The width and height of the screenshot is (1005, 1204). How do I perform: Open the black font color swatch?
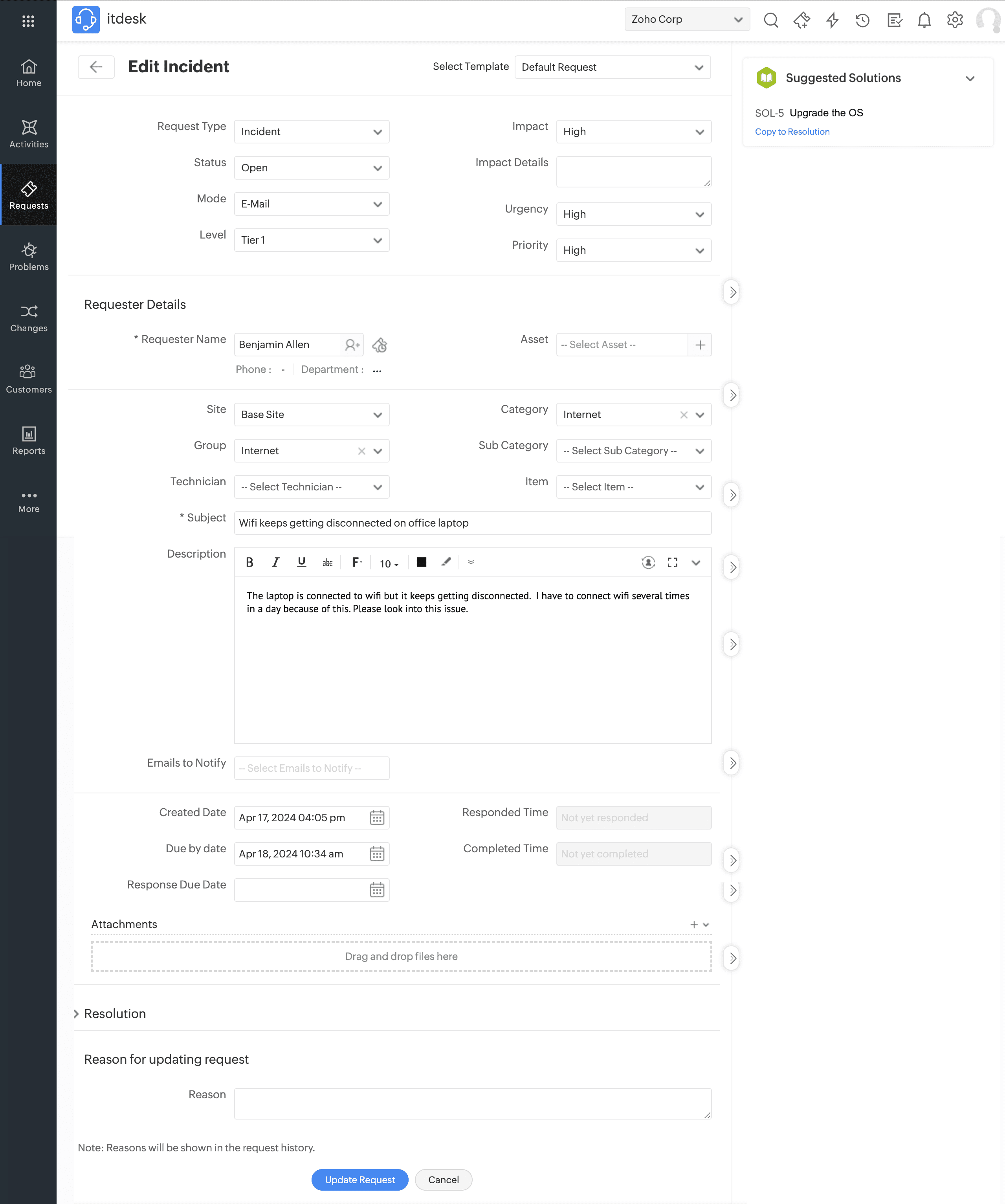tap(422, 562)
